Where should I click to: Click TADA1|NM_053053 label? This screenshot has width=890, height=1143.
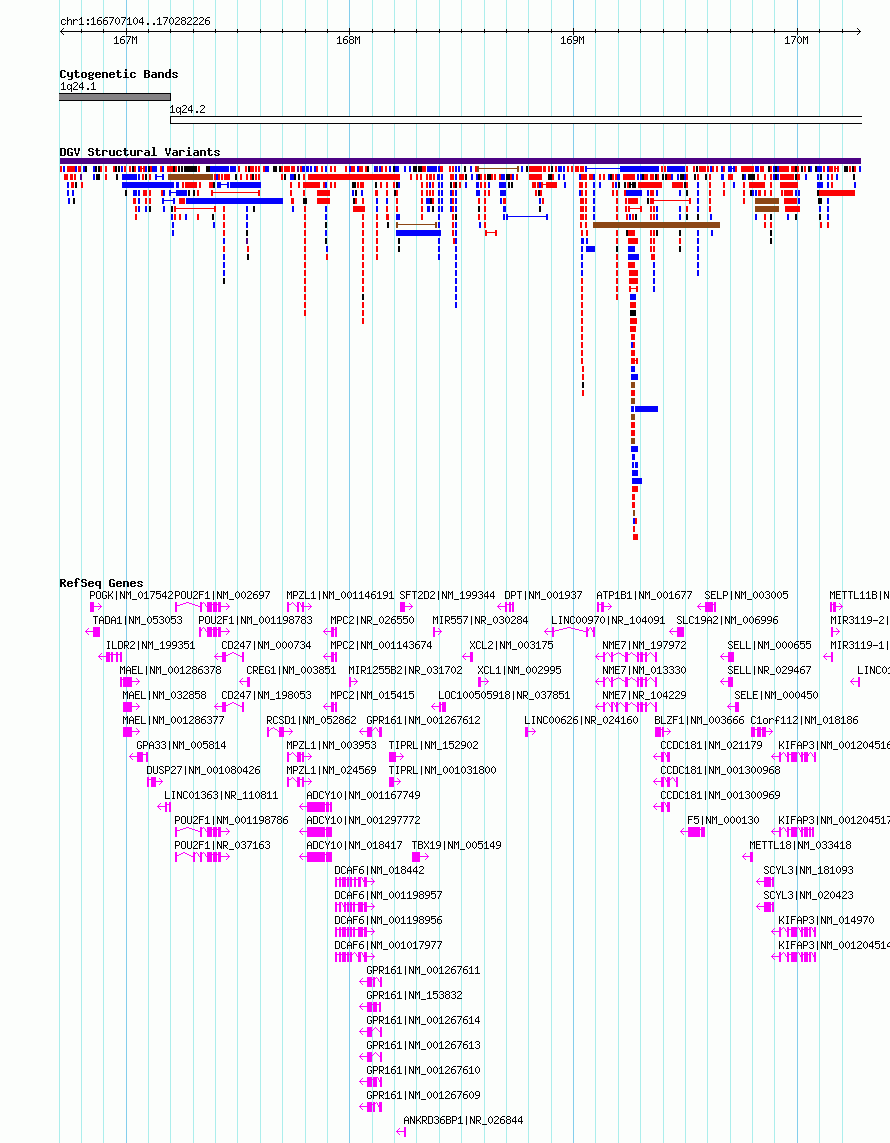tap(137, 620)
